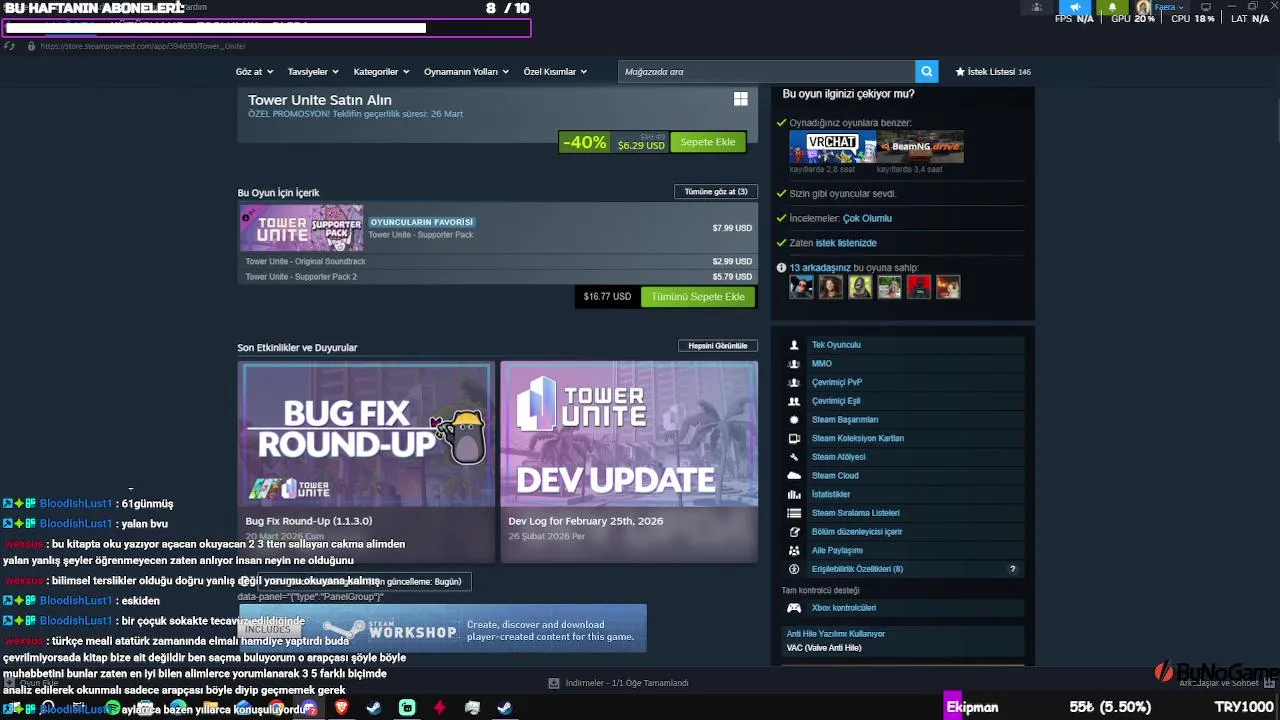Open Çevrimiçi PvP feature tag
Screen dimensions: 1280x720
tap(904, 382)
